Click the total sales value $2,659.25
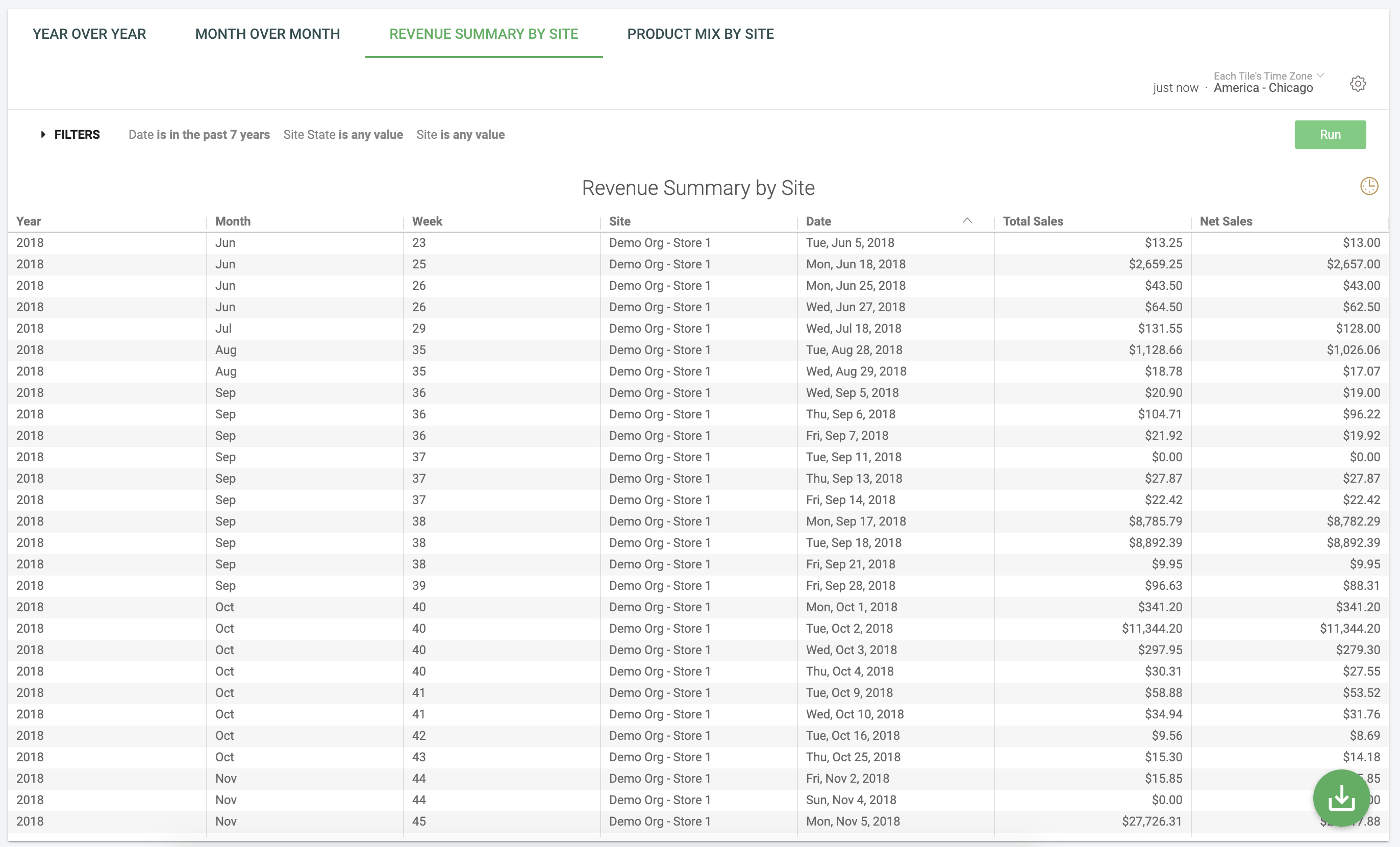The image size is (1400, 847). 1155,264
